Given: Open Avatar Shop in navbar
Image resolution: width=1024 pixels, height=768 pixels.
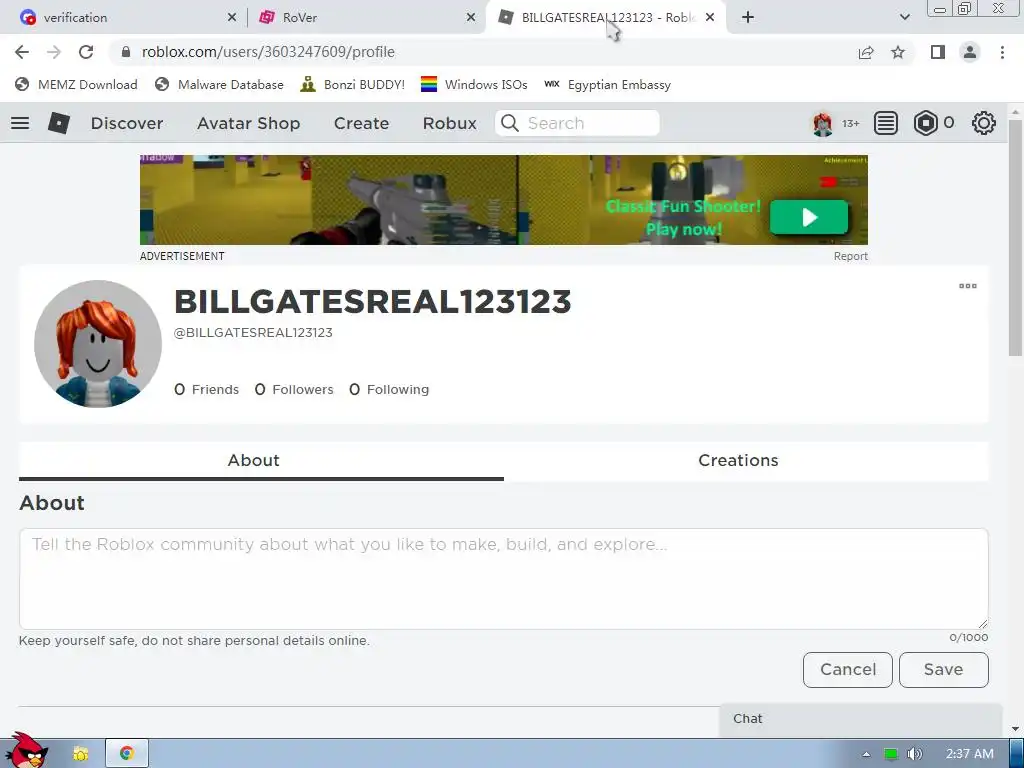Looking at the screenshot, I should pos(248,123).
